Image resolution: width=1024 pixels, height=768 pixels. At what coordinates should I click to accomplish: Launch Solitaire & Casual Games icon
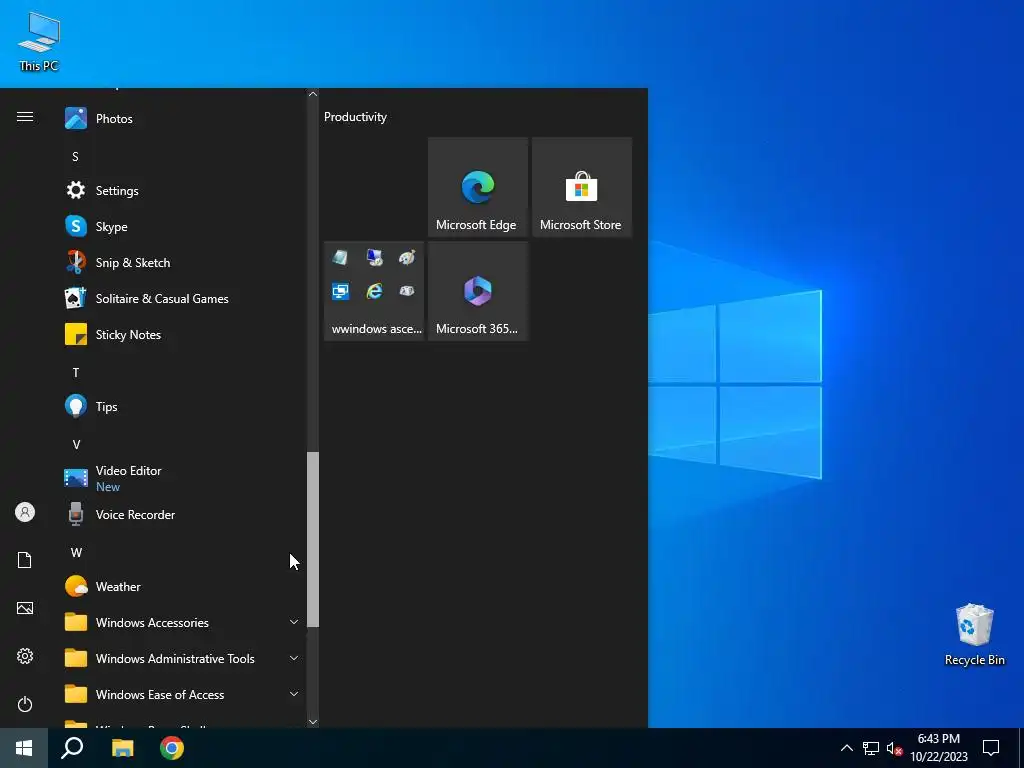(76, 298)
